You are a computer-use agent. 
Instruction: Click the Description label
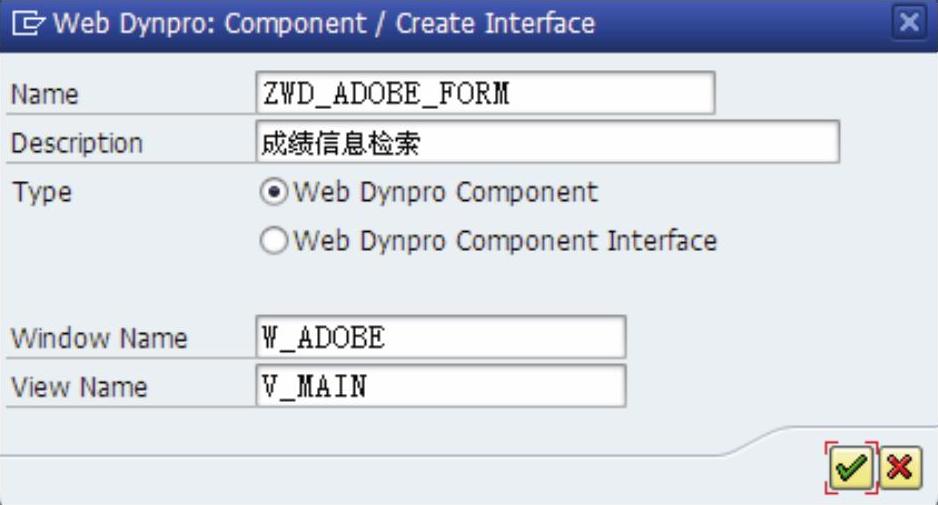click(77, 144)
